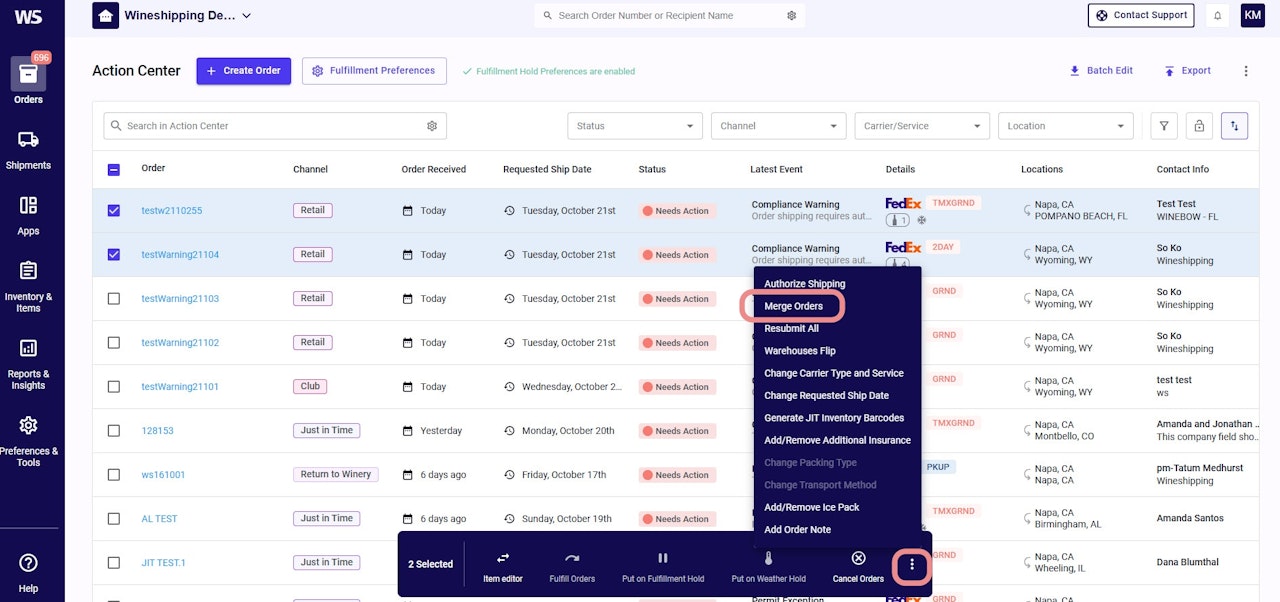Open order link testWarning21102
1280x602 pixels.
pyautogui.click(x=180, y=343)
